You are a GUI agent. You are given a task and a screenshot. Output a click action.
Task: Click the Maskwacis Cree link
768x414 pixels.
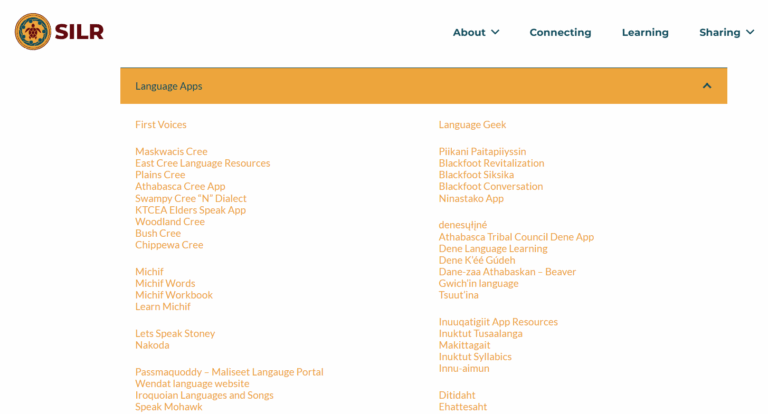pyautogui.click(x=171, y=152)
